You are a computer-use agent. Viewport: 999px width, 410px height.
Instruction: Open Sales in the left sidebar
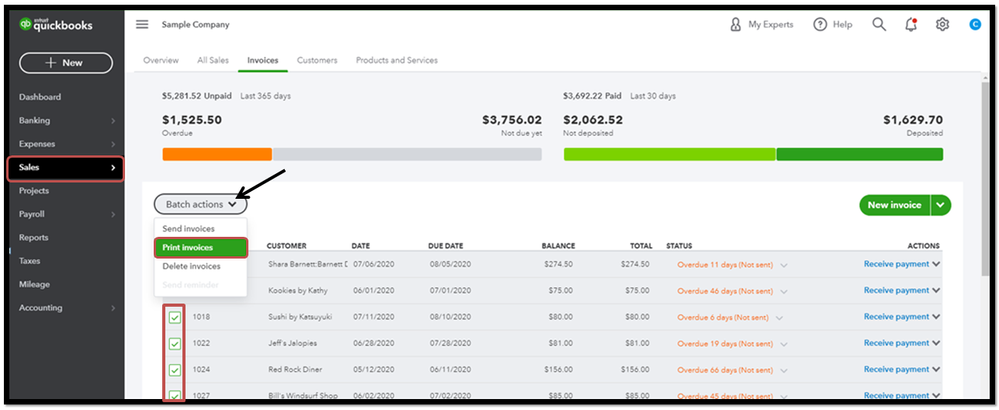66,168
